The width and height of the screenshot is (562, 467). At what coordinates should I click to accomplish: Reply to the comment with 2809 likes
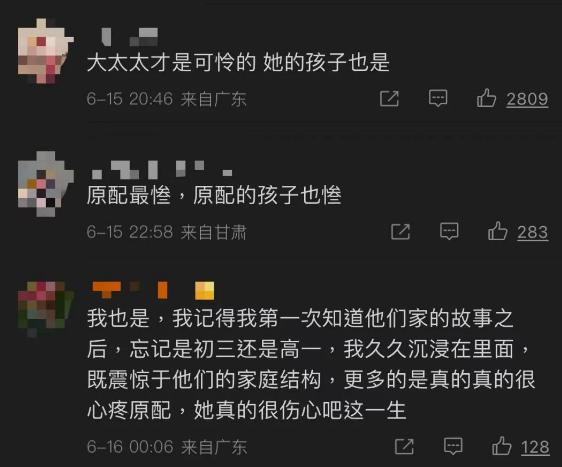[438, 99]
